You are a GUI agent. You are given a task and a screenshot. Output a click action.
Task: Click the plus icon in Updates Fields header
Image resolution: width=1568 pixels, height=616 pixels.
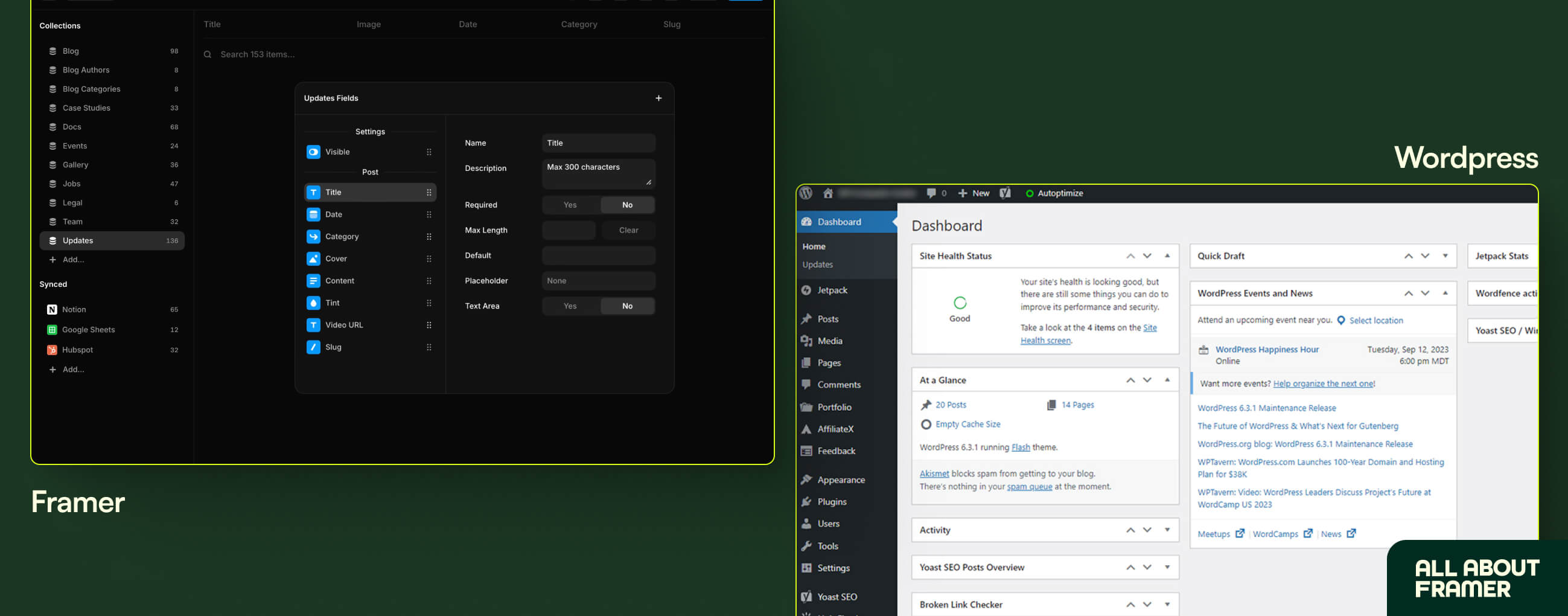click(658, 98)
